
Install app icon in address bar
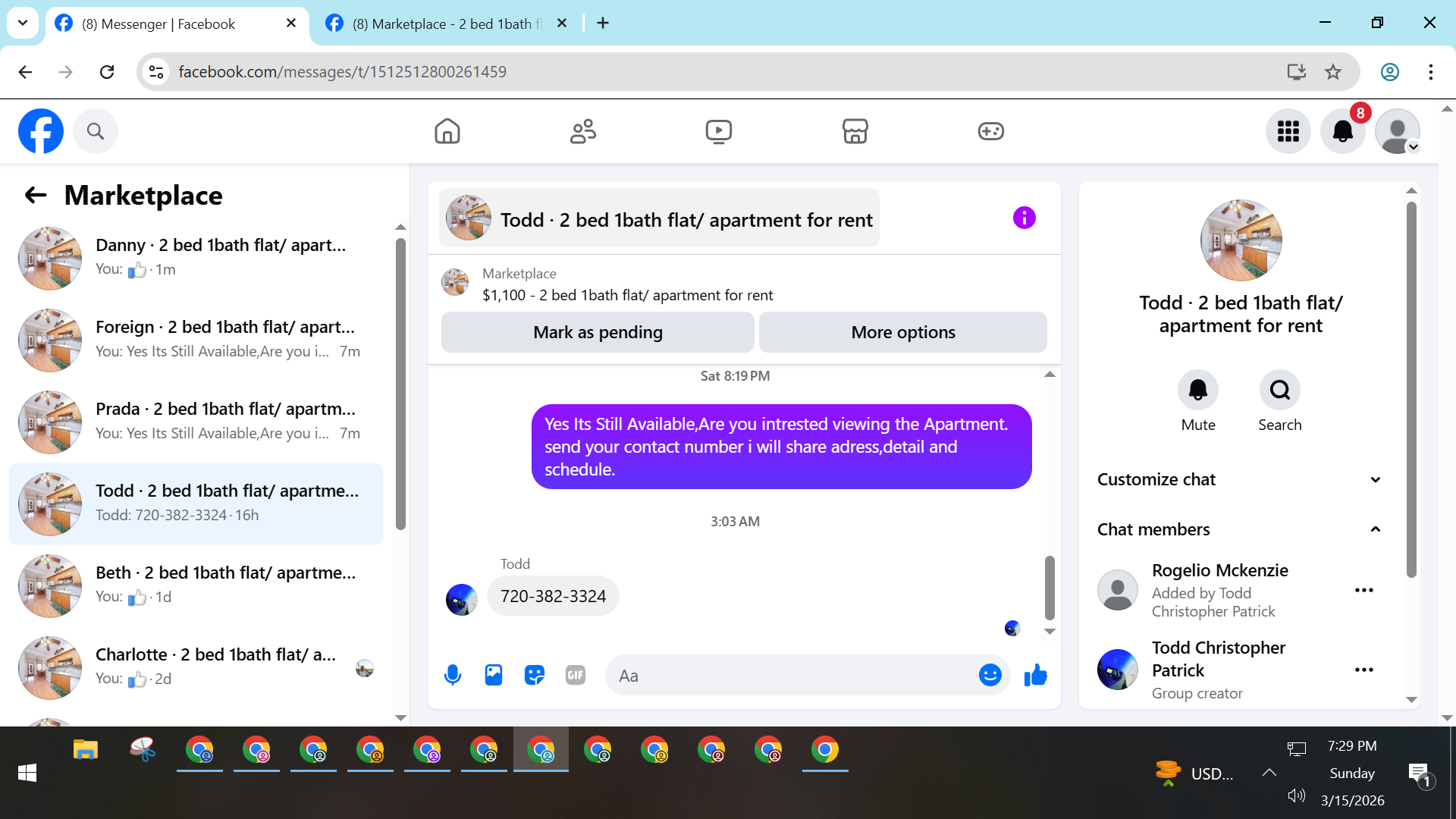point(1297,72)
